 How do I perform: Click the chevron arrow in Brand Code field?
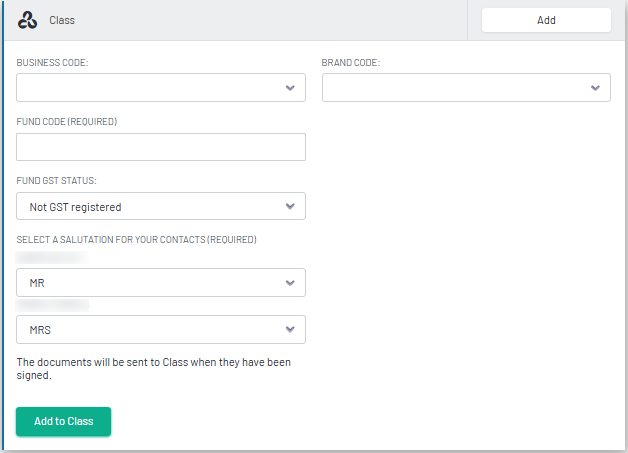(x=595, y=88)
